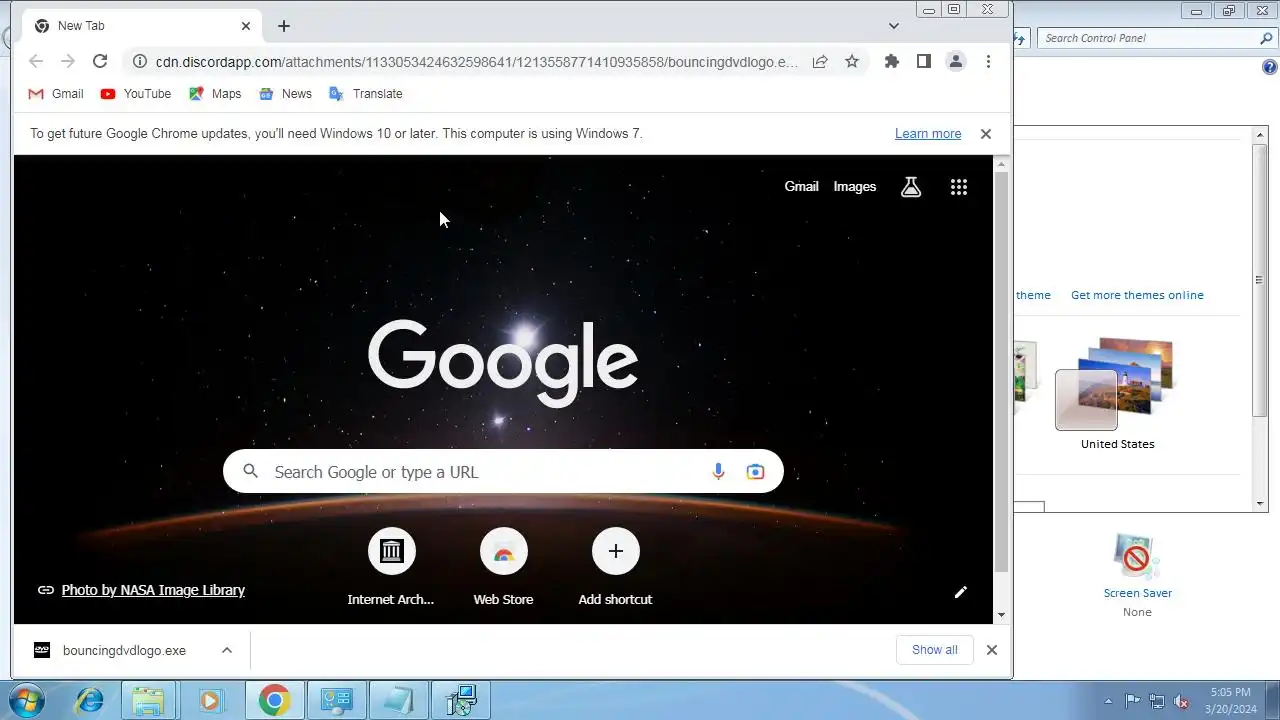
Task: Customize this page pencil icon
Action: click(961, 592)
